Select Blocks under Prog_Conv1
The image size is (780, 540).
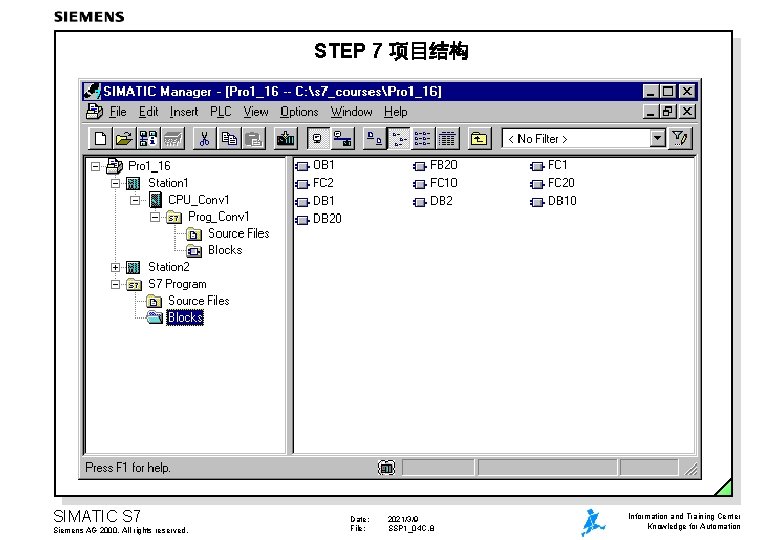(x=225, y=250)
